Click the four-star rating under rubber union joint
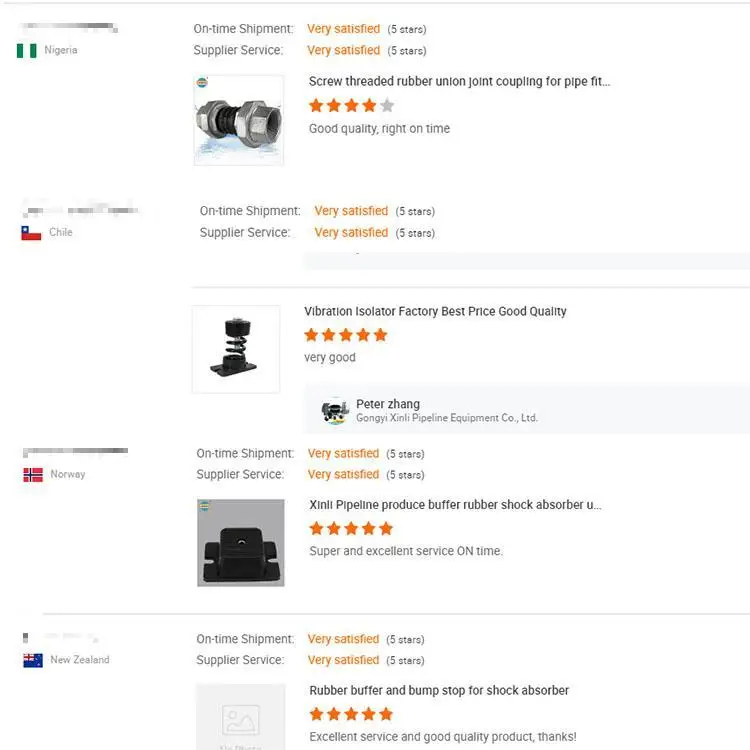Screen dimensions: 750x750 [351, 105]
